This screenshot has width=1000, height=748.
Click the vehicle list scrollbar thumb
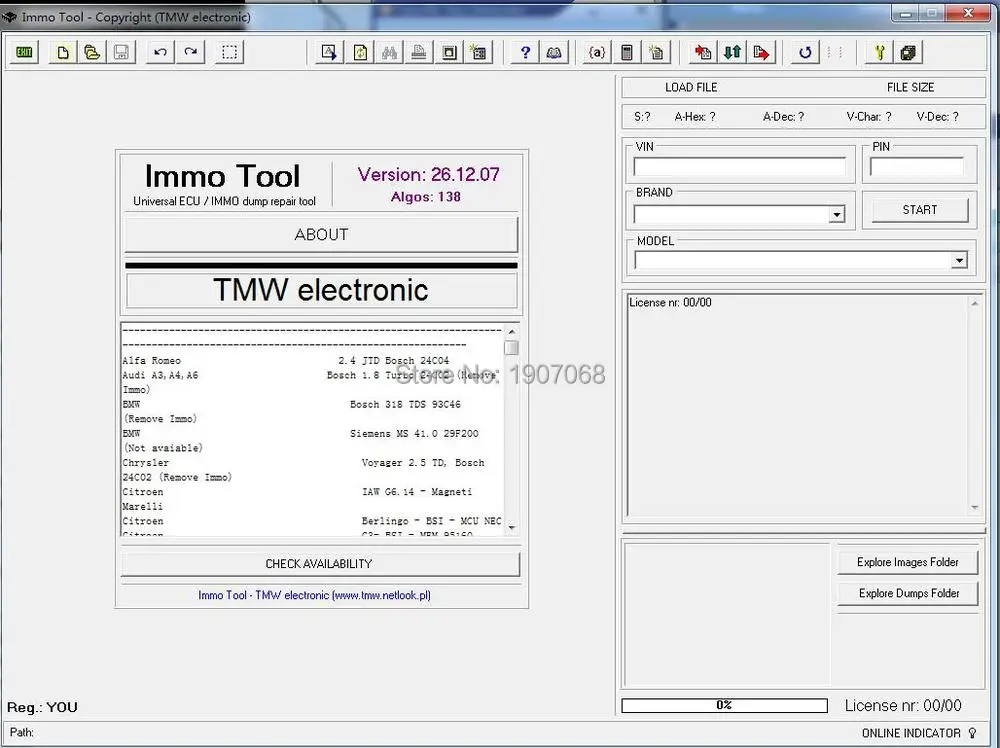511,348
